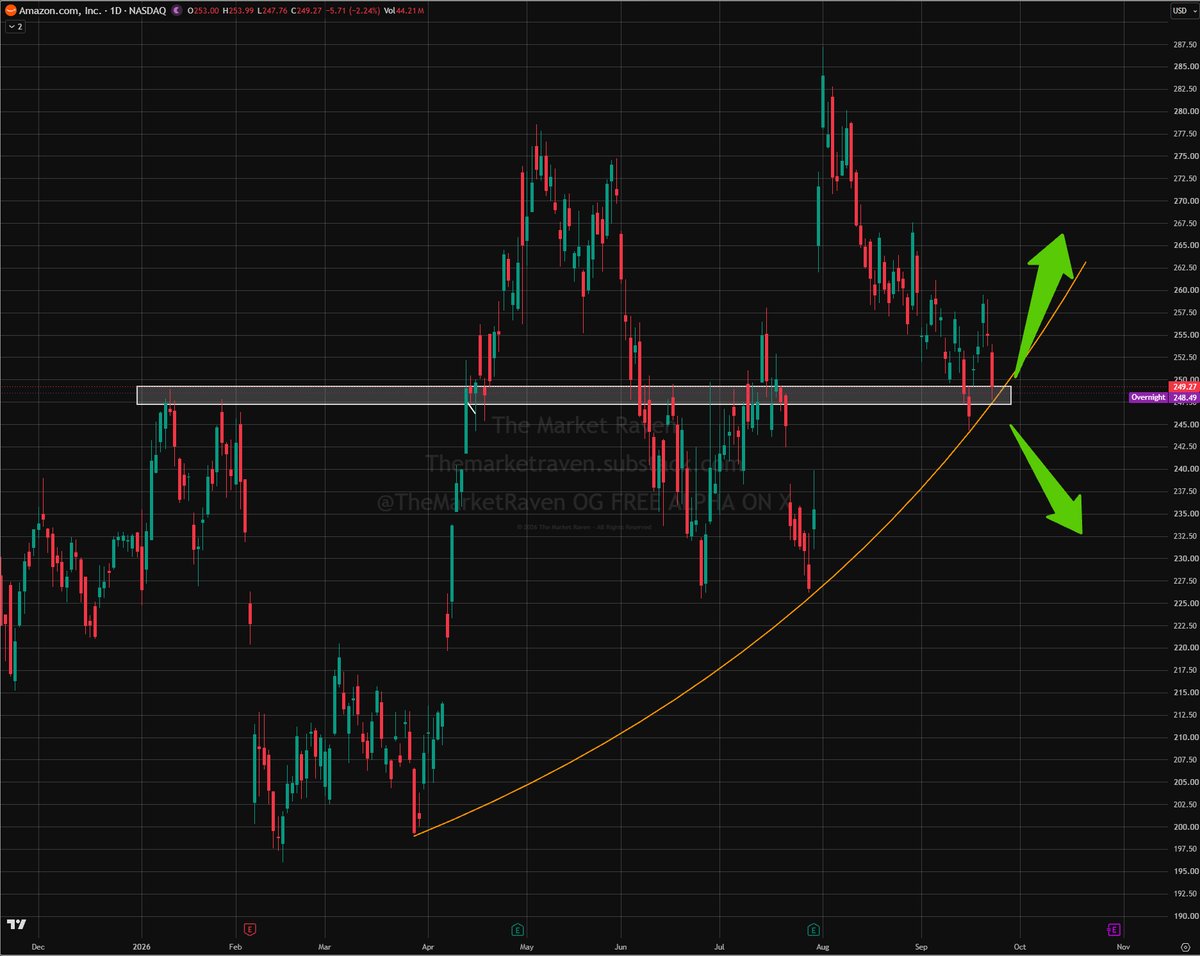Click the purple overnight session moon icon

[x=177, y=10]
